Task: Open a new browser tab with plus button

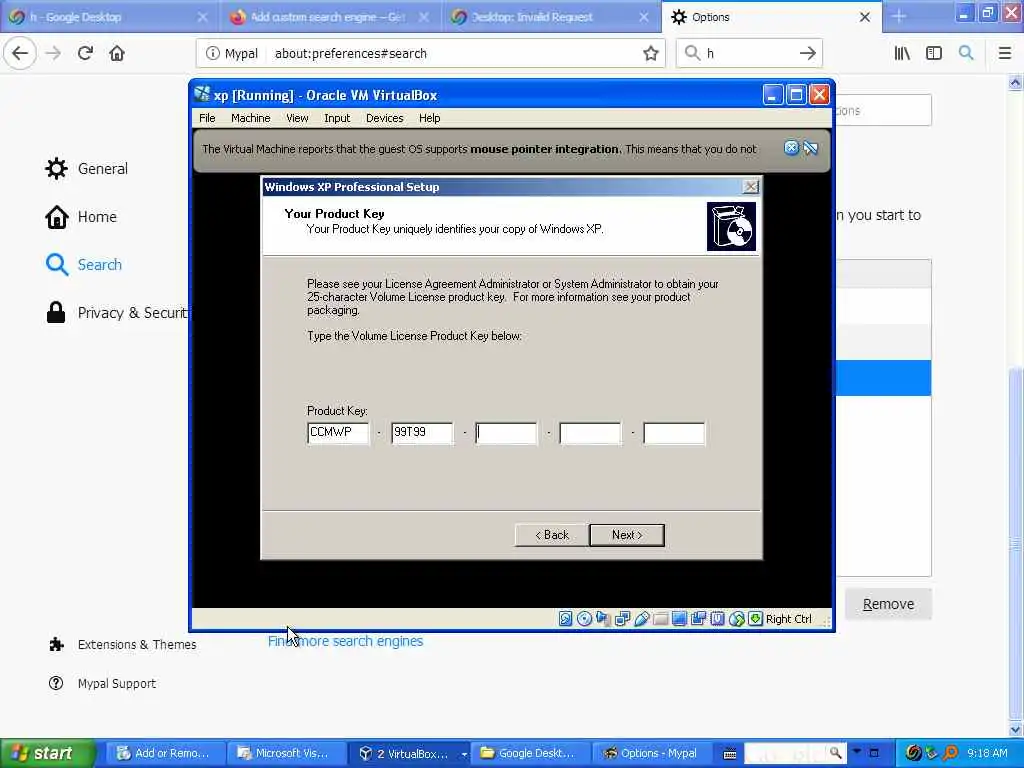Action: click(x=899, y=17)
